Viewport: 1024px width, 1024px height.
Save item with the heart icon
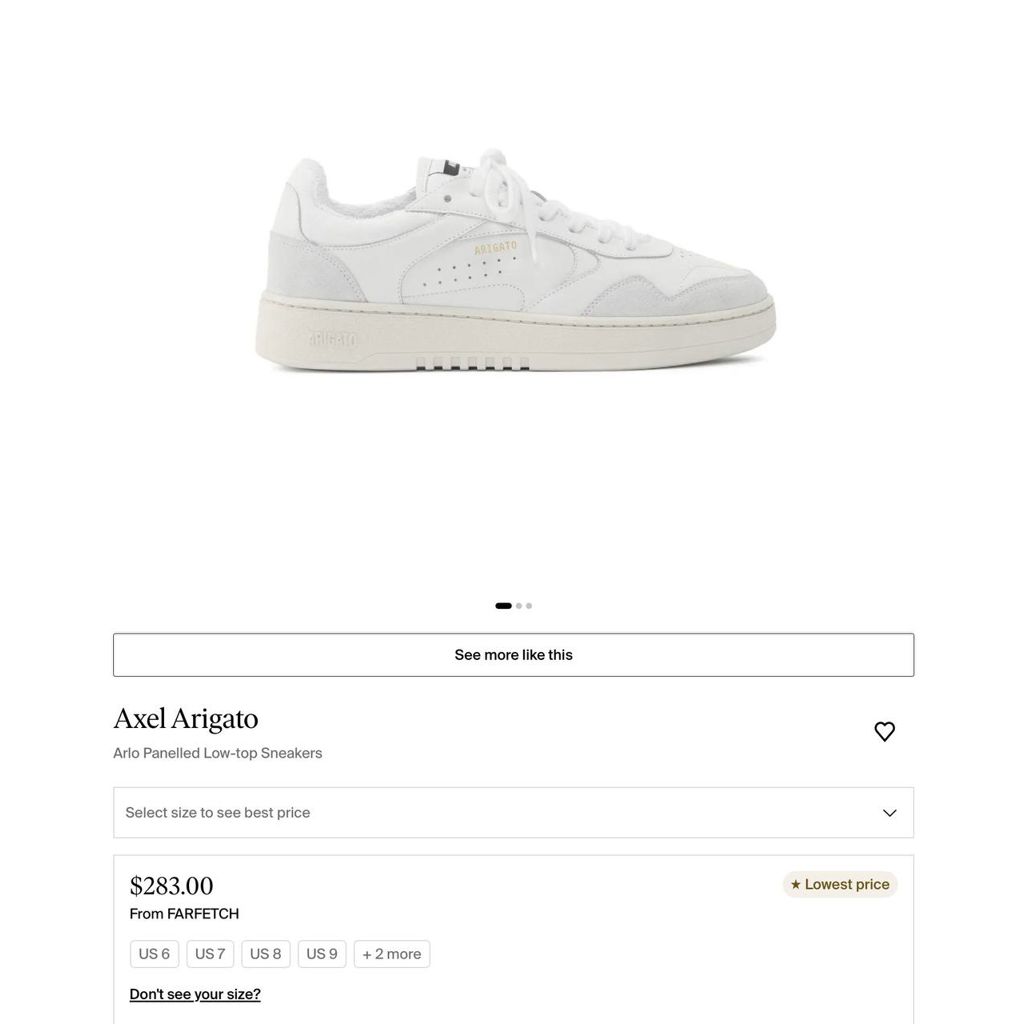pos(884,731)
